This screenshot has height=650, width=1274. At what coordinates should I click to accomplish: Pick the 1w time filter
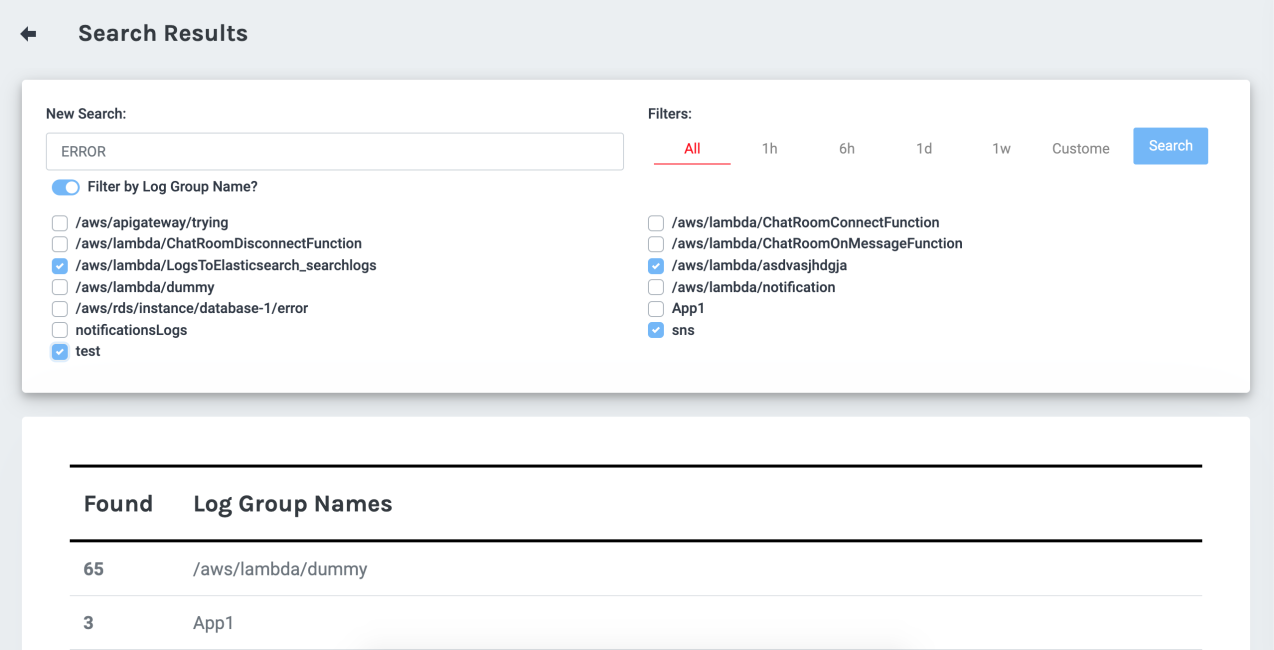(1001, 149)
